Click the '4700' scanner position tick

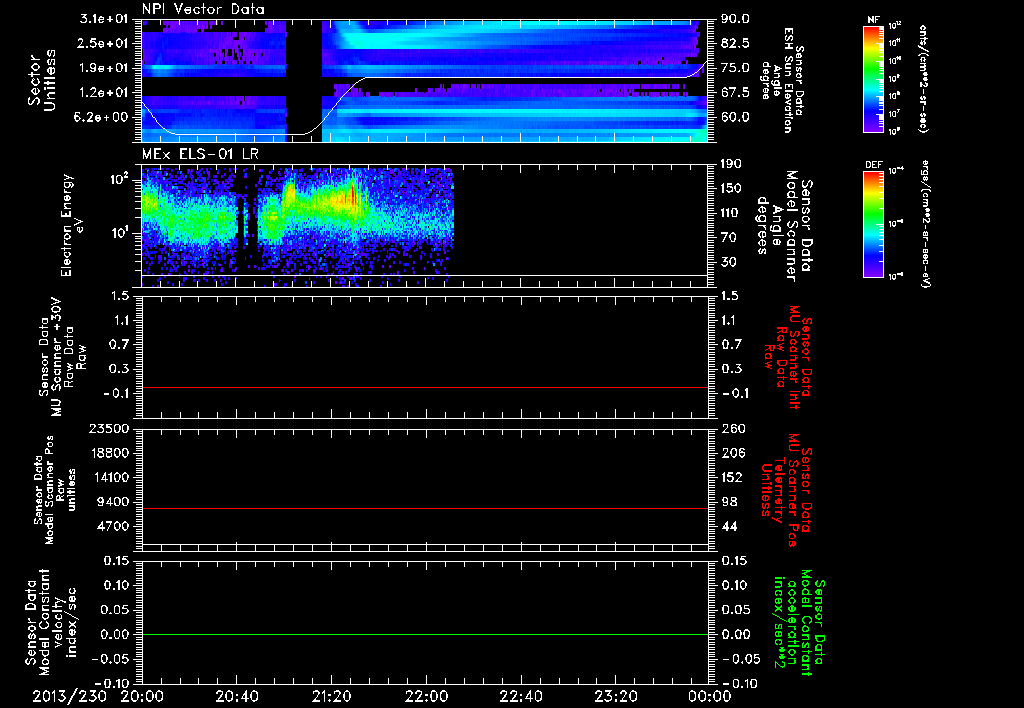click(x=113, y=526)
